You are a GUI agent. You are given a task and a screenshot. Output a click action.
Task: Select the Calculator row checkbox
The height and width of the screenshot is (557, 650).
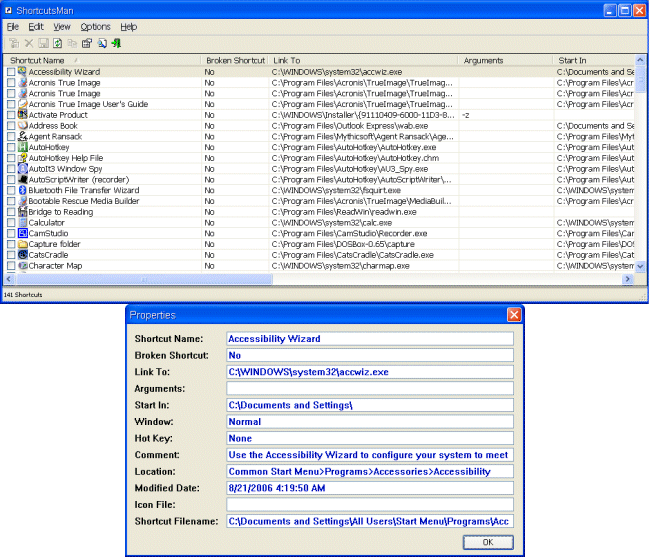(11, 223)
